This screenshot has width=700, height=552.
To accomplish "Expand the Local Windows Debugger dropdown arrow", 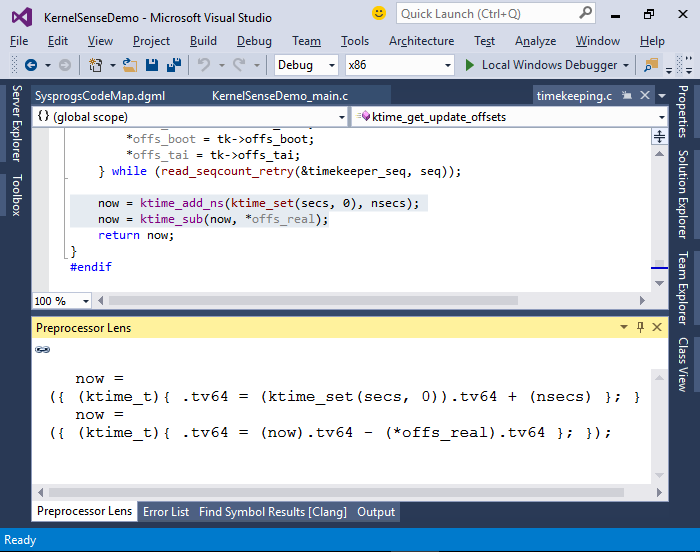I will click(x=626, y=65).
